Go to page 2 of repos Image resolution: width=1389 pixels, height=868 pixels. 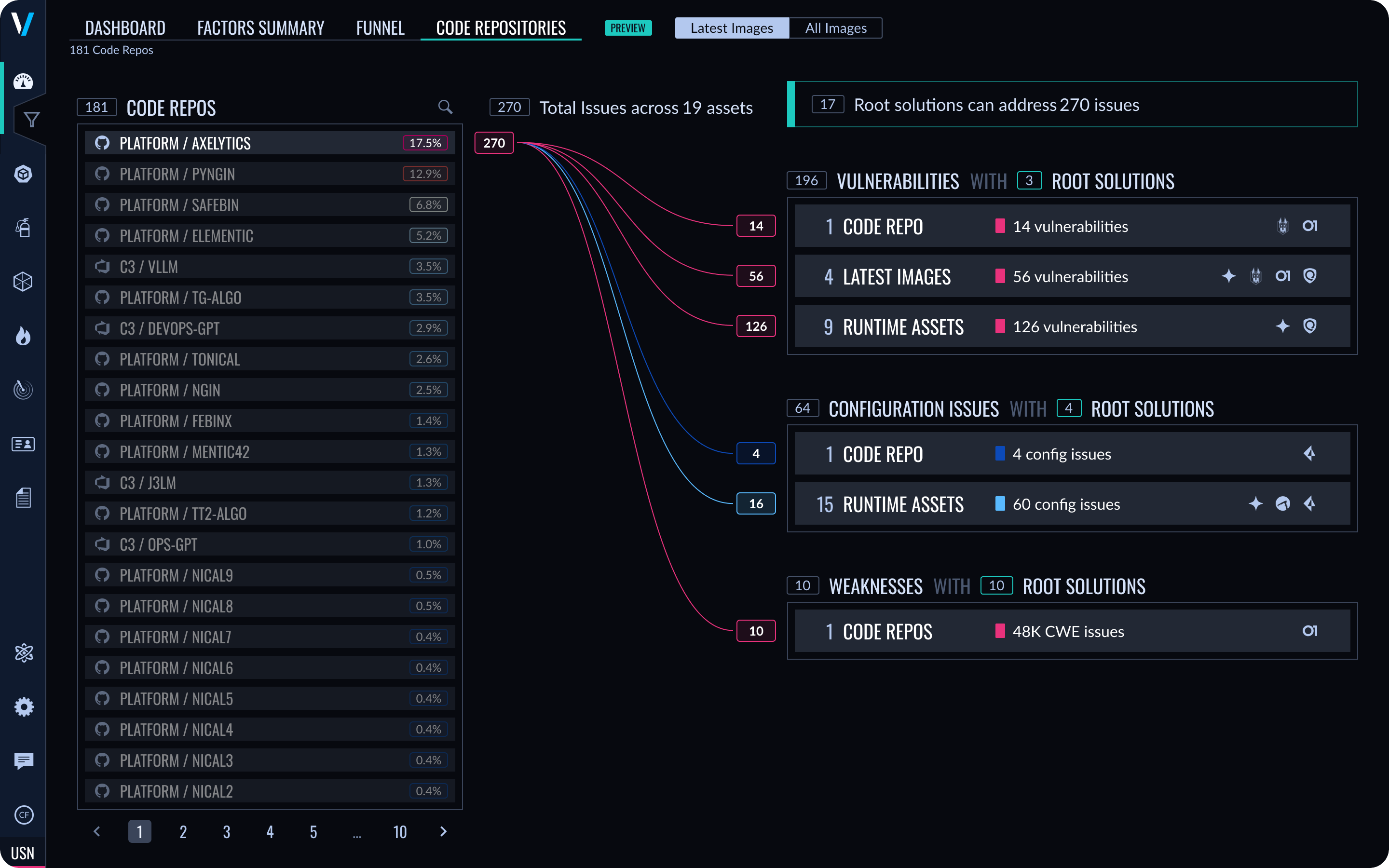(x=183, y=831)
